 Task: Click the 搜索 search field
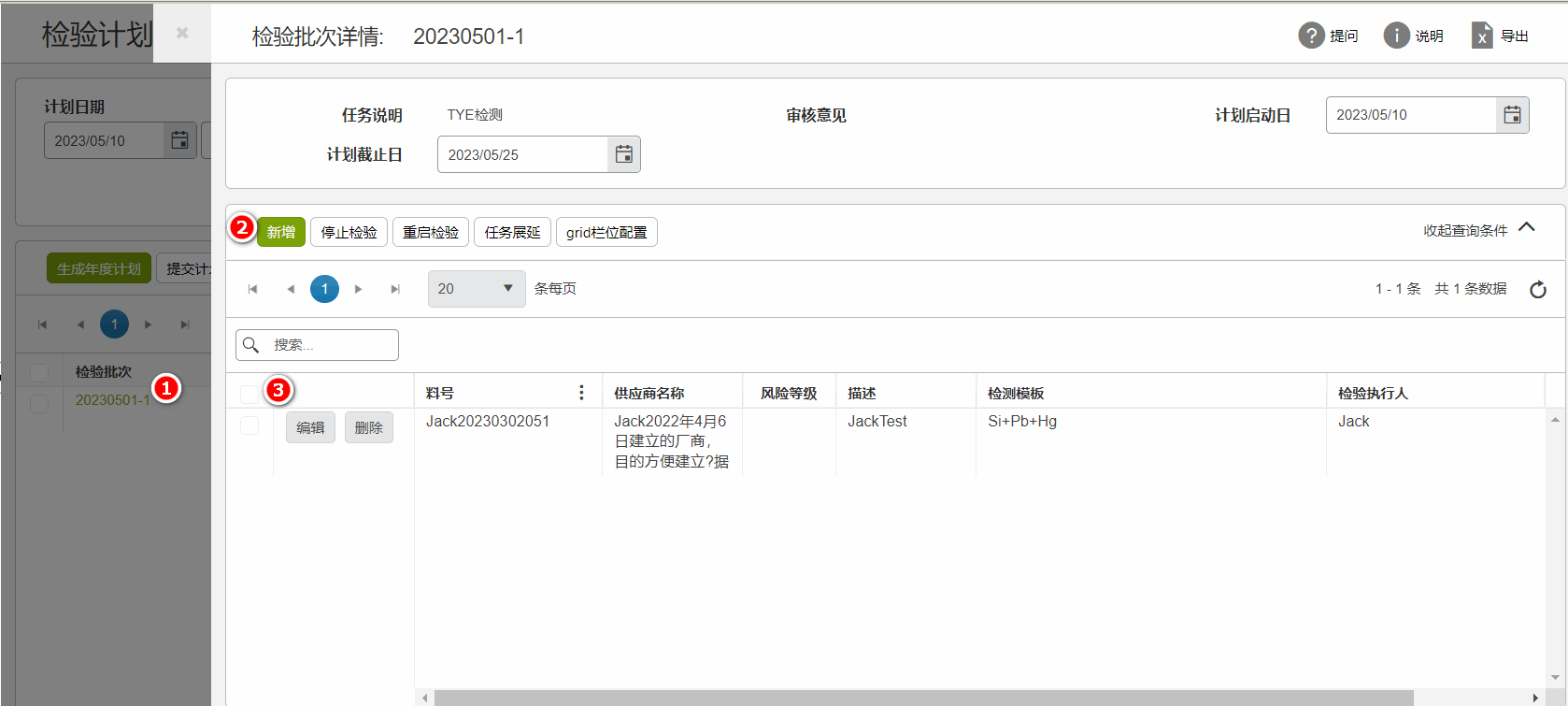(317, 345)
